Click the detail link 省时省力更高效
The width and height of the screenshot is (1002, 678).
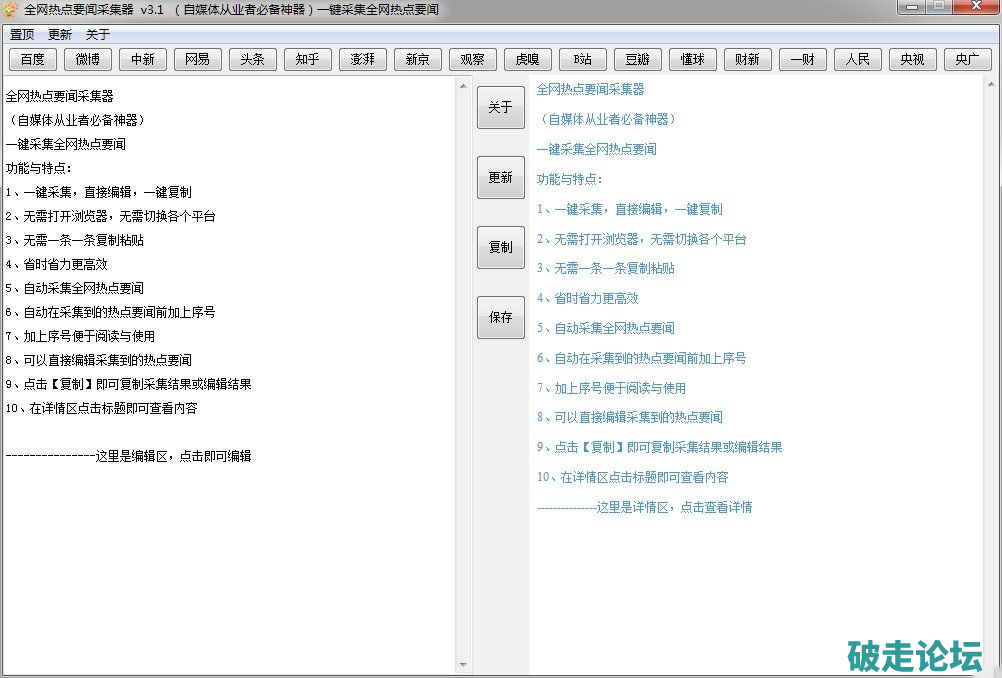(587, 298)
